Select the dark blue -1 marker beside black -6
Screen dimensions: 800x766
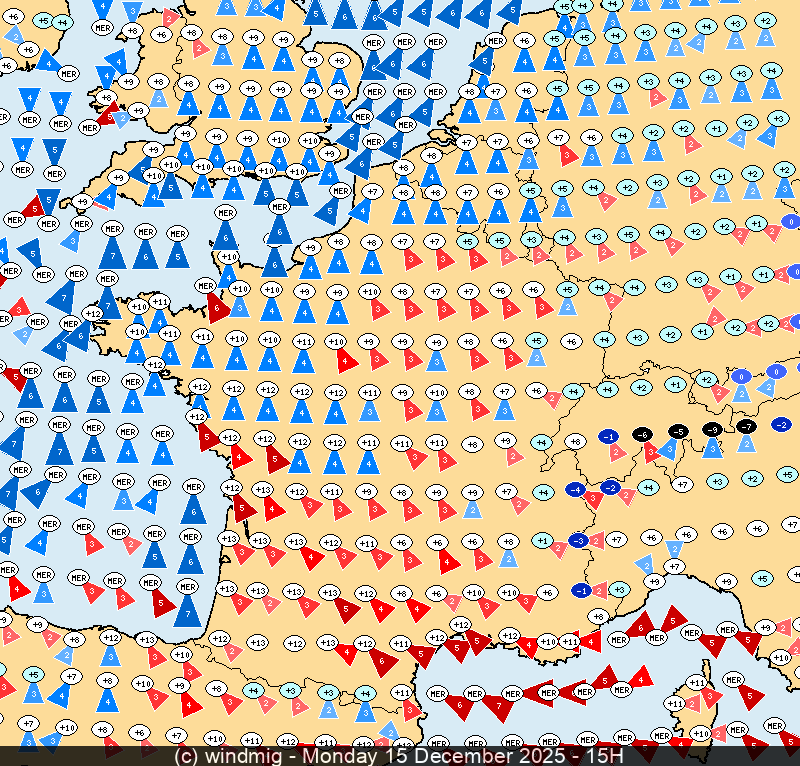click(x=608, y=436)
